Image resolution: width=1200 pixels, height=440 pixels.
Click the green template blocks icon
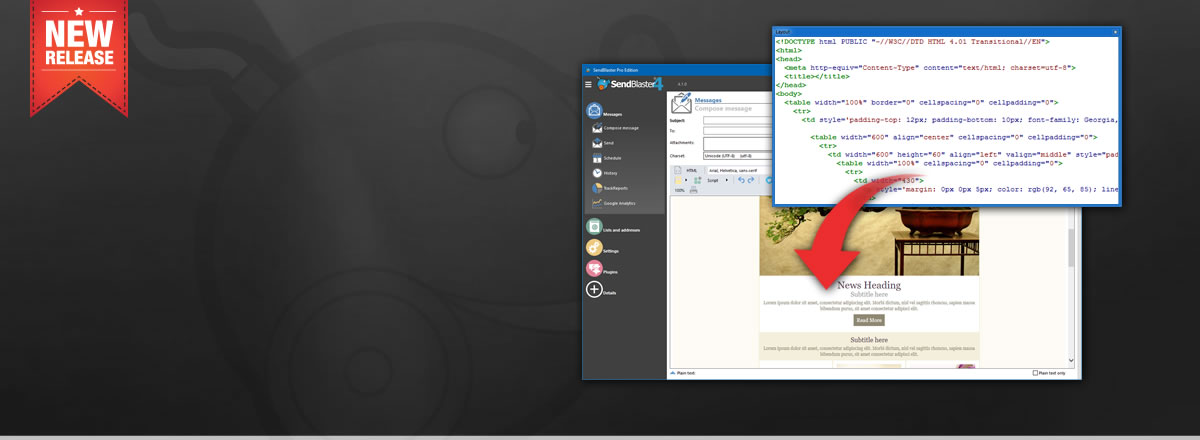(x=698, y=180)
